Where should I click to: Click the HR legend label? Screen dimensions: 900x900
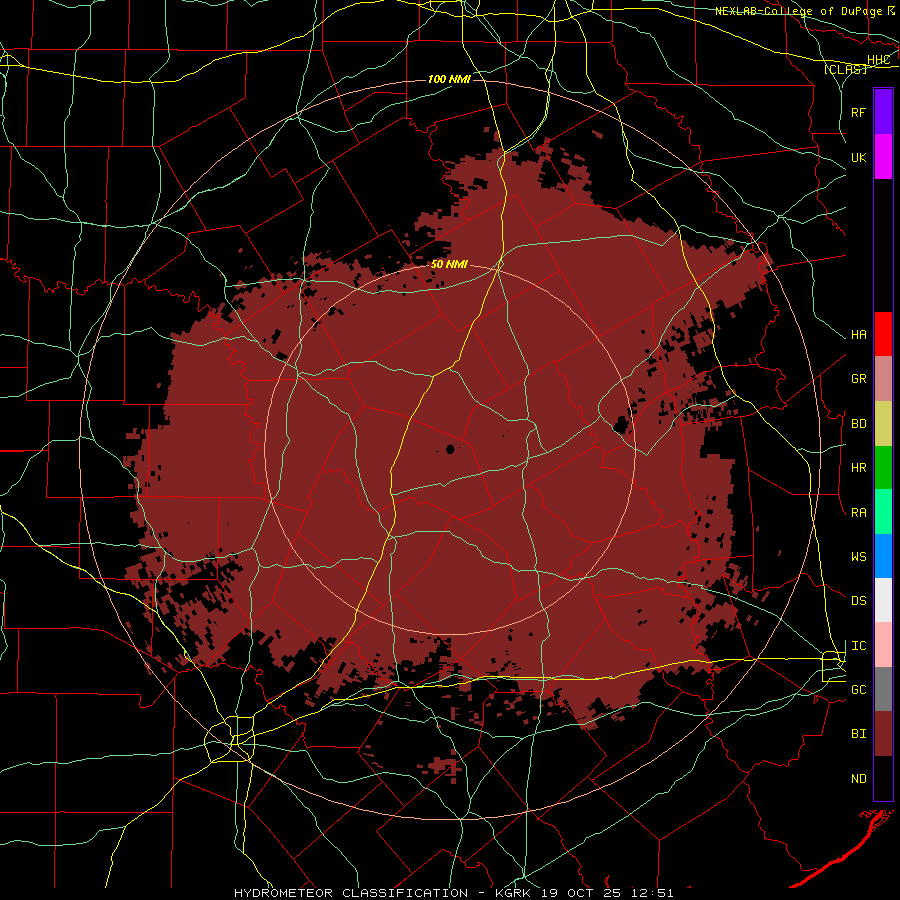coord(858,468)
